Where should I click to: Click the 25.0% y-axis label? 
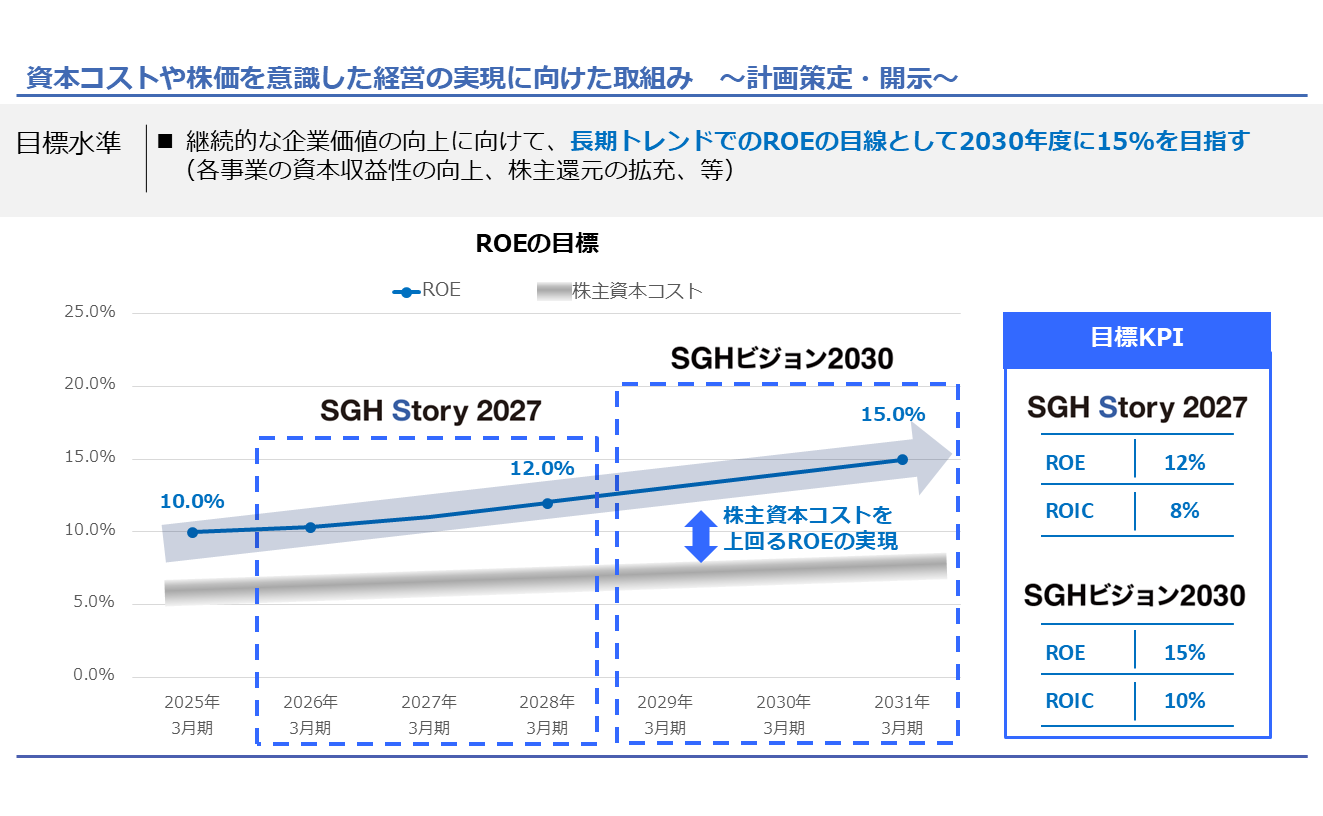90,312
